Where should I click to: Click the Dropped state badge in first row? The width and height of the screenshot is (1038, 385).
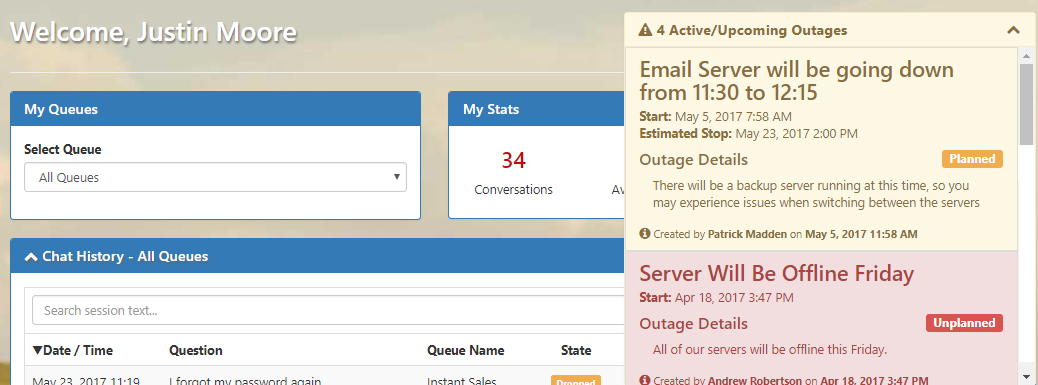pyautogui.click(x=576, y=381)
